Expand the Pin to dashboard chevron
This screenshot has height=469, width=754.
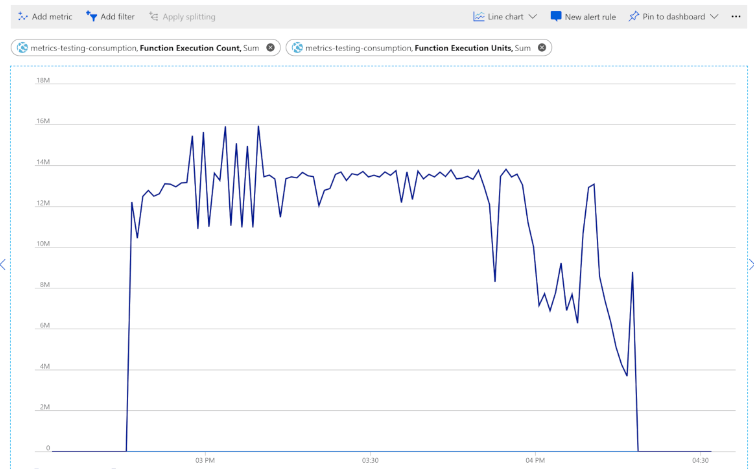(x=714, y=17)
